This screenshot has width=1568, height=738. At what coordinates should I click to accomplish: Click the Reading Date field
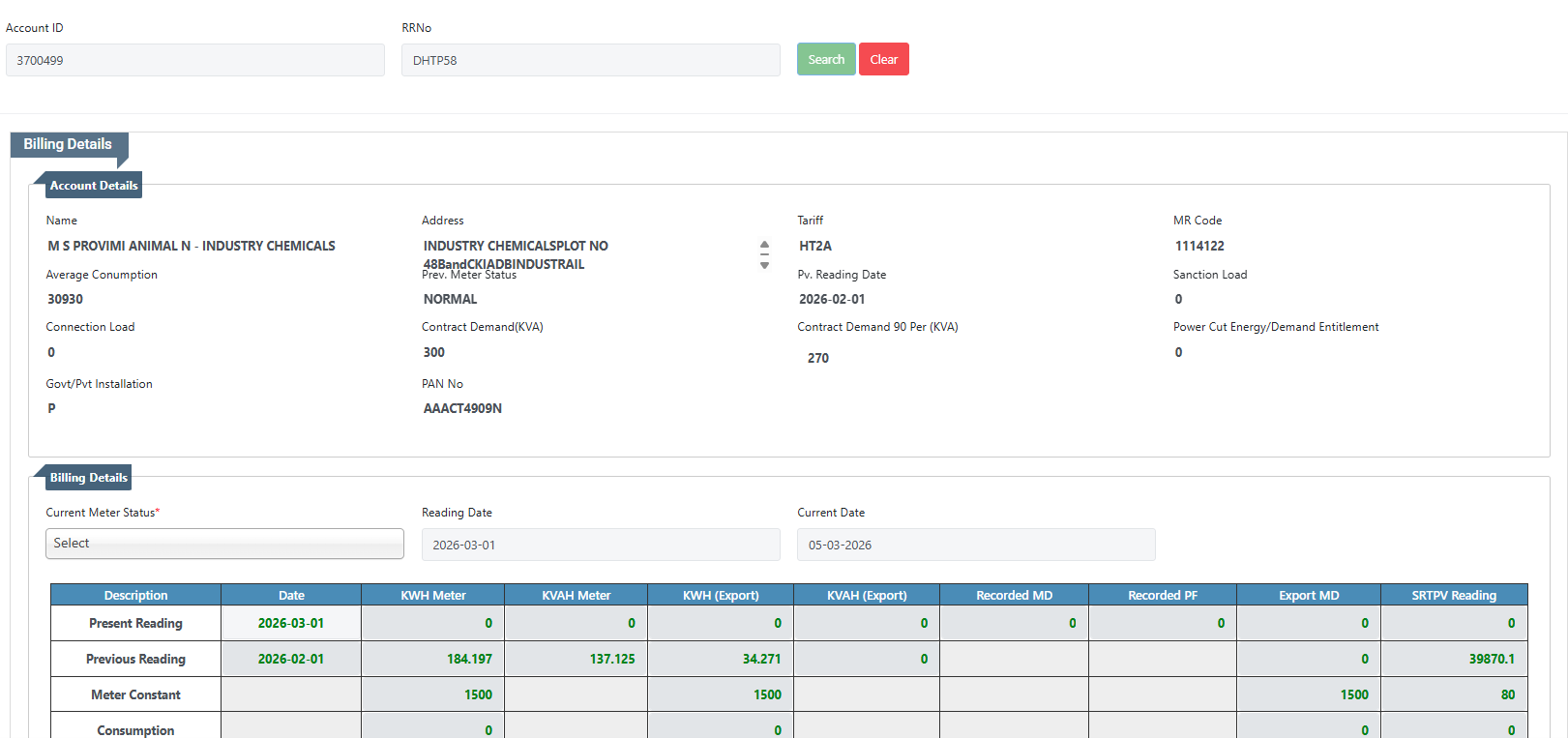(x=600, y=545)
